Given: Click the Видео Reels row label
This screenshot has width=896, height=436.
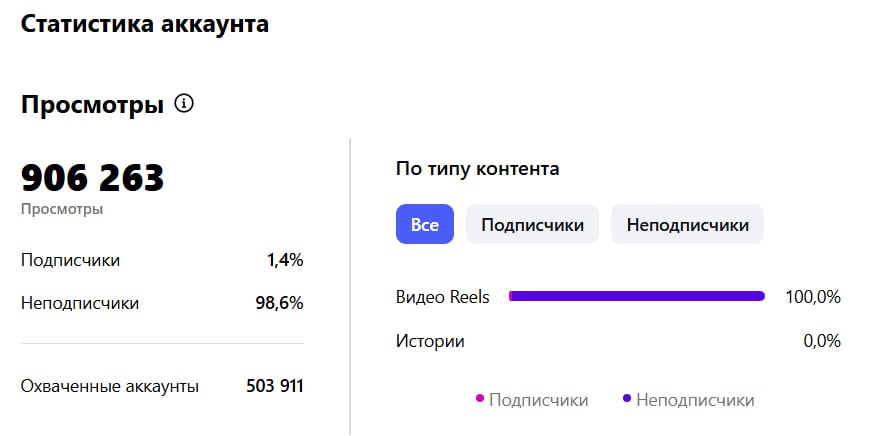Looking at the screenshot, I should pyautogui.click(x=443, y=297).
